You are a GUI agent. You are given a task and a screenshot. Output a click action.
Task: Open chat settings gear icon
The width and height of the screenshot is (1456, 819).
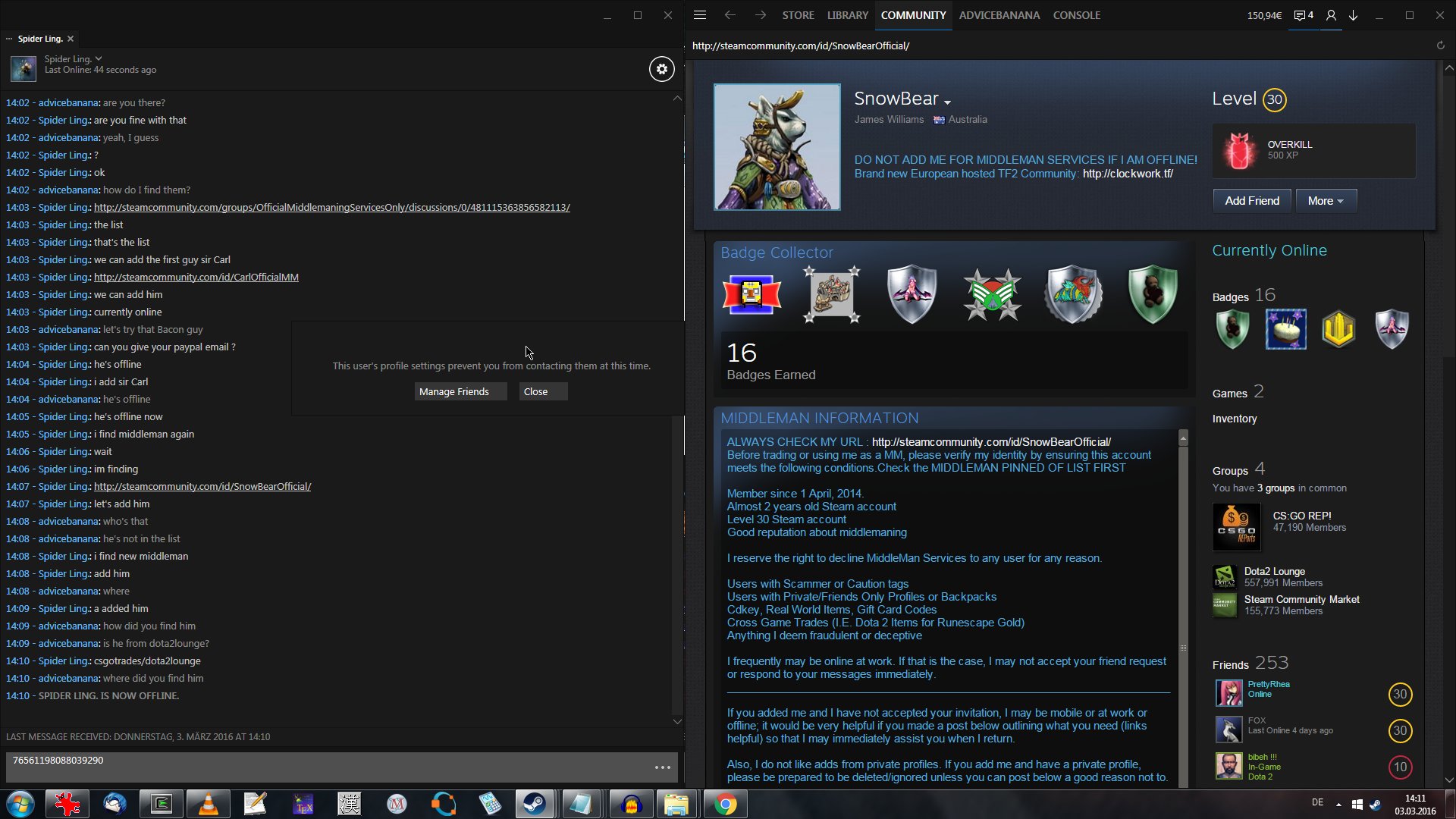tap(661, 69)
